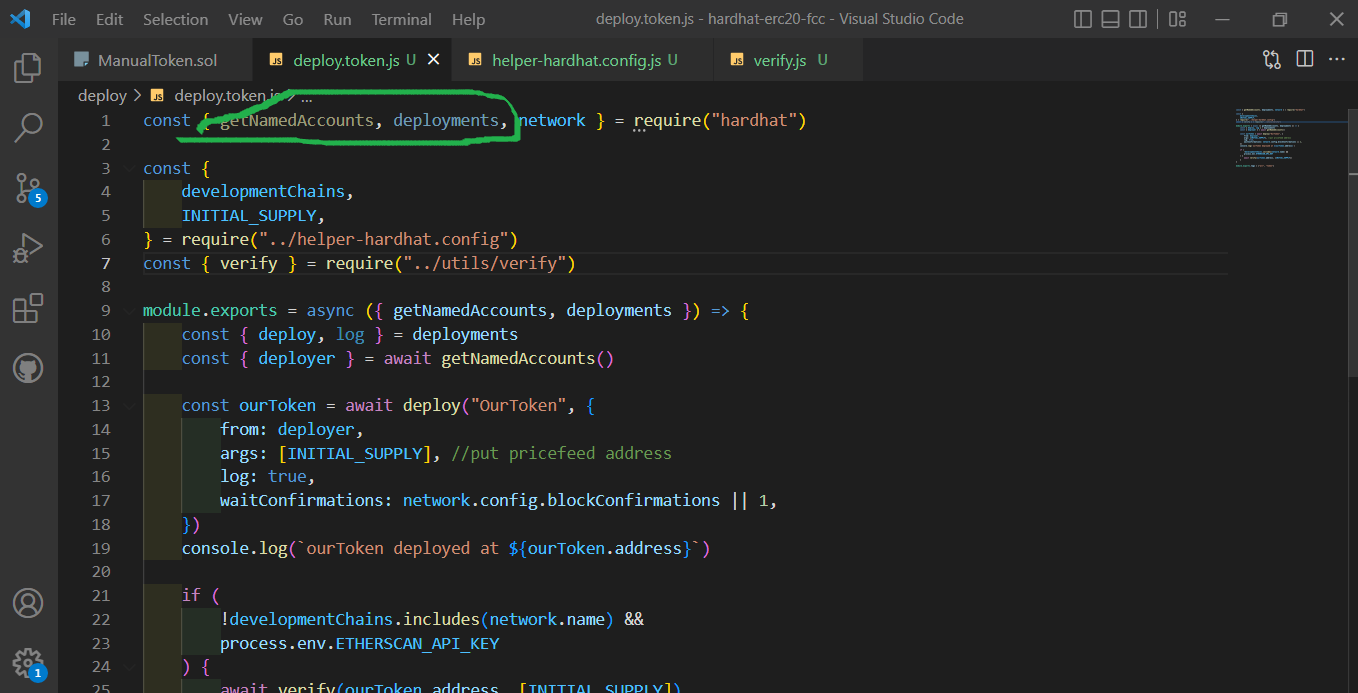Open the Selection menu

pos(175,19)
